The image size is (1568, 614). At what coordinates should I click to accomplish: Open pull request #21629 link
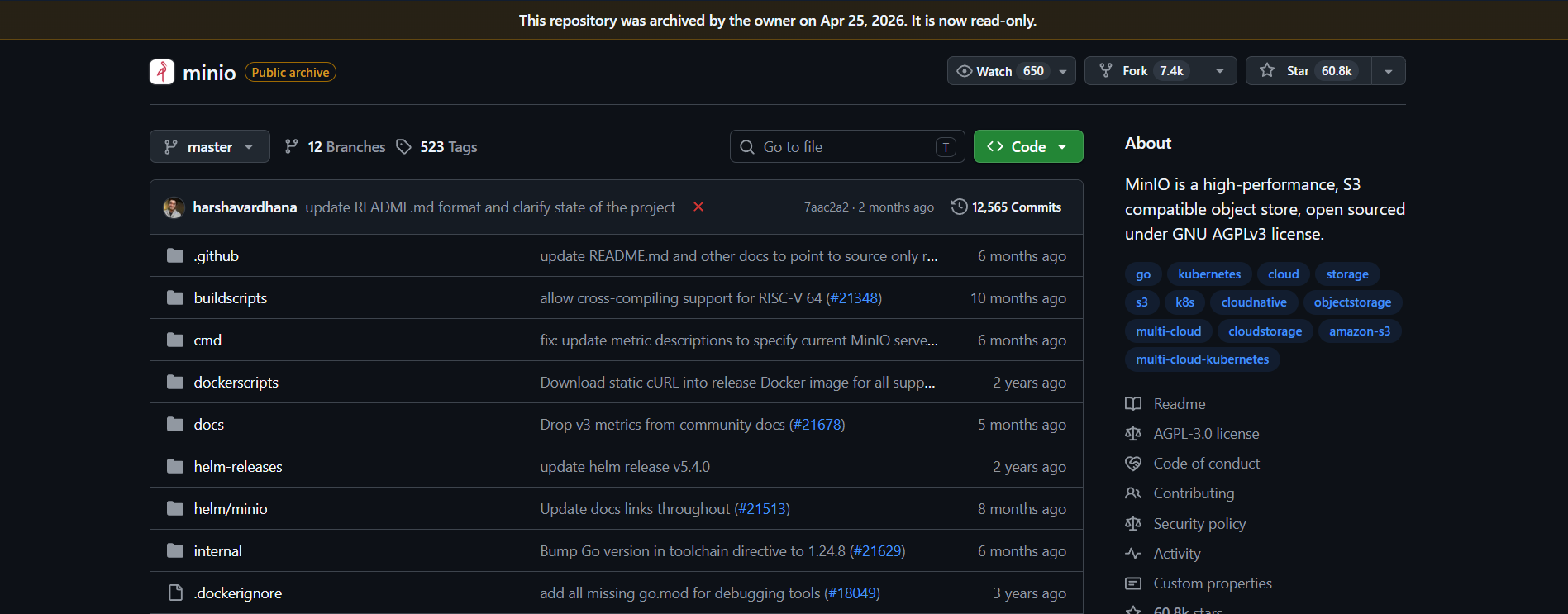[877, 551]
